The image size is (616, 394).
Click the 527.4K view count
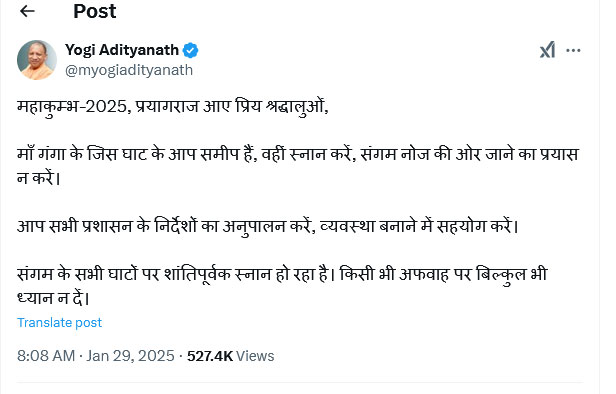(210, 356)
